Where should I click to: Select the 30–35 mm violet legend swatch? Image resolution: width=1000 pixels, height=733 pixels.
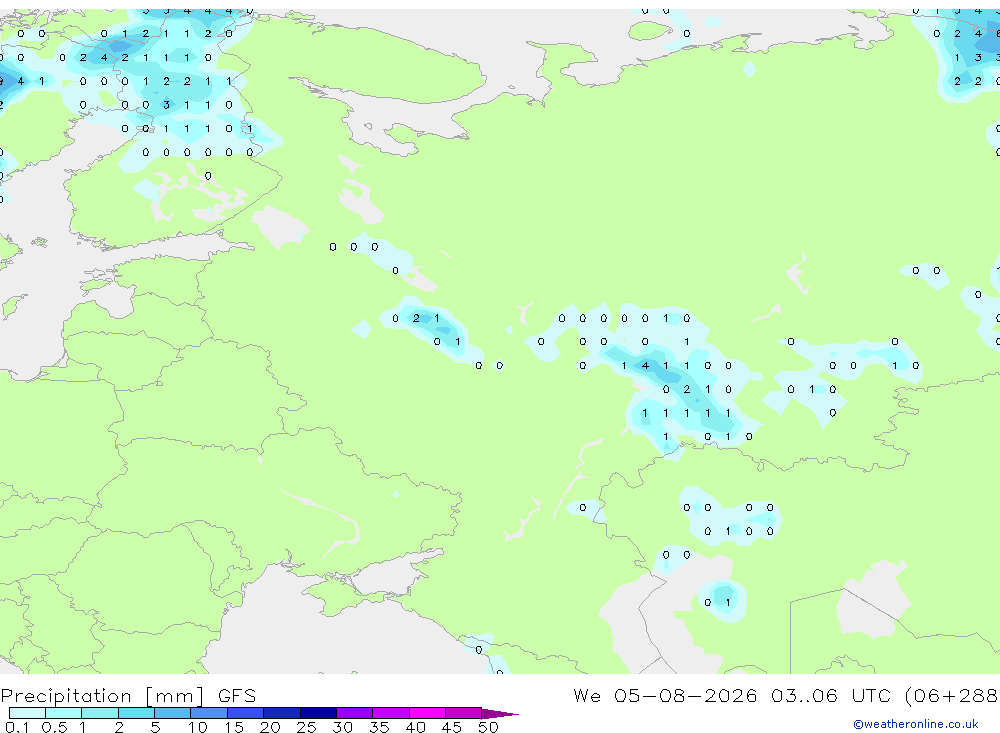(354, 713)
